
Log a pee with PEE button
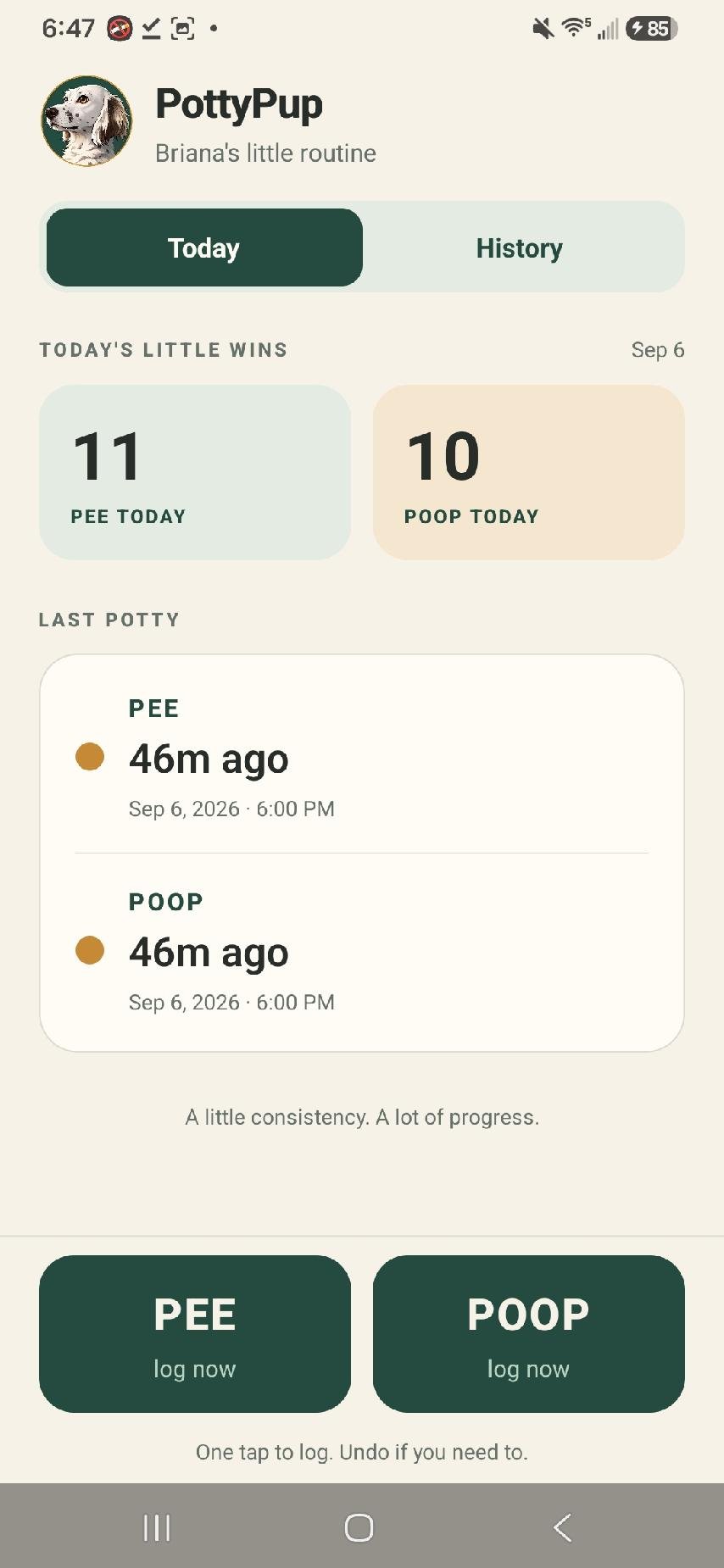click(195, 1333)
